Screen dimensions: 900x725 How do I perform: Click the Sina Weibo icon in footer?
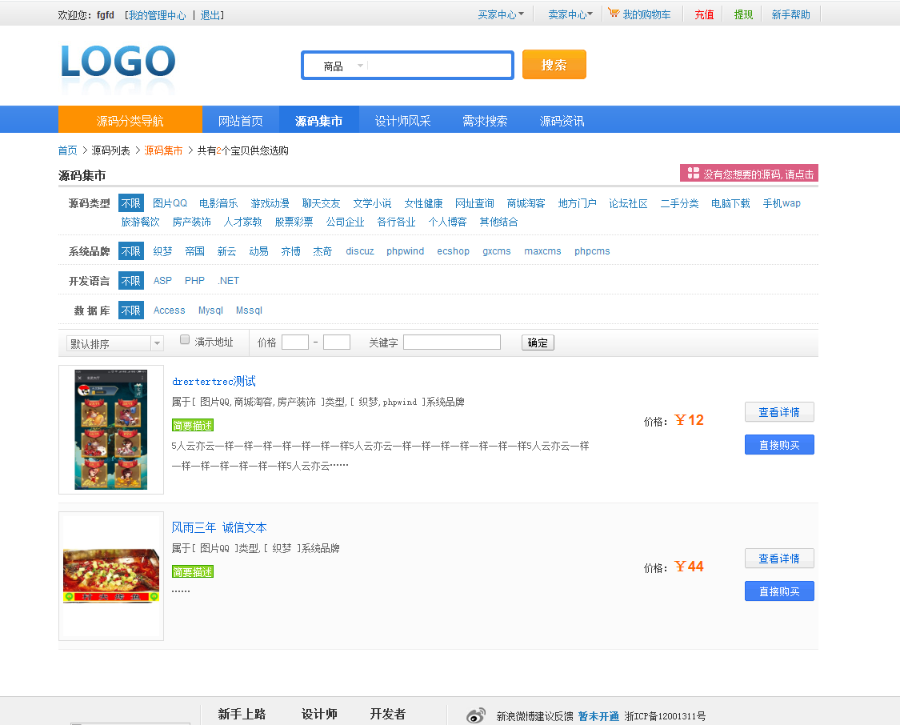[x=476, y=715]
